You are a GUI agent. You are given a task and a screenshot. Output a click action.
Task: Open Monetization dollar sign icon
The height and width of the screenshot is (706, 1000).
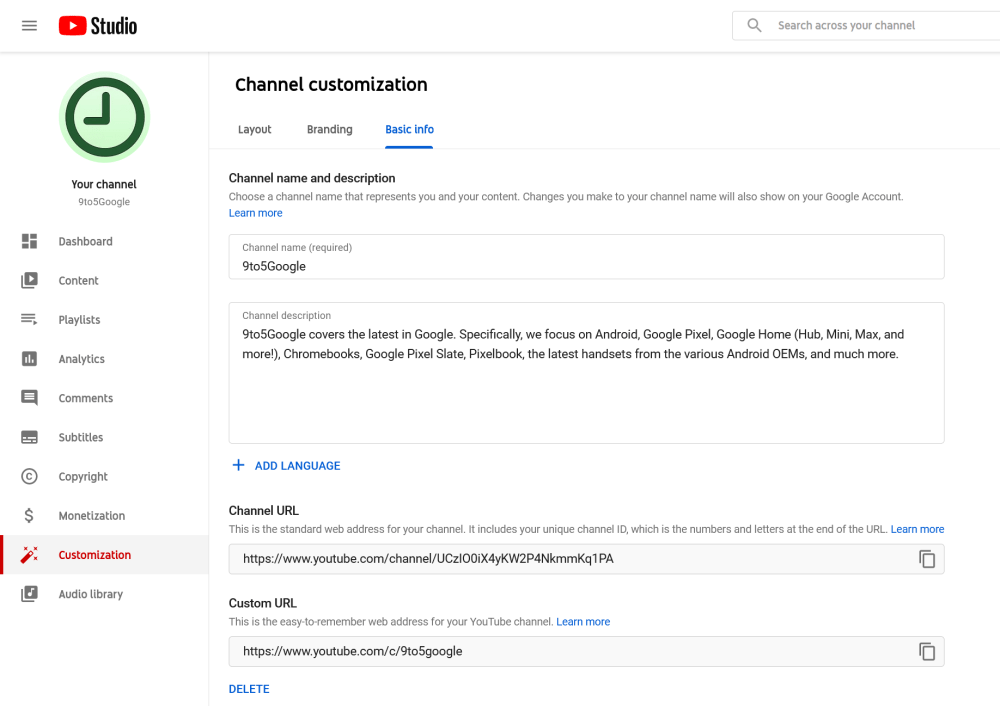click(x=30, y=516)
